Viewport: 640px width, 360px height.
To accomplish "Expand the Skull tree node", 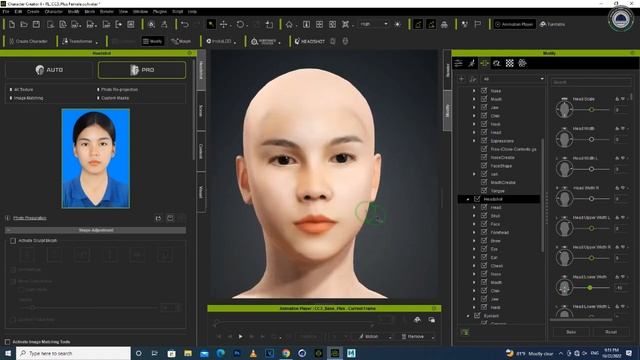I will pyautogui.click(x=474, y=216).
